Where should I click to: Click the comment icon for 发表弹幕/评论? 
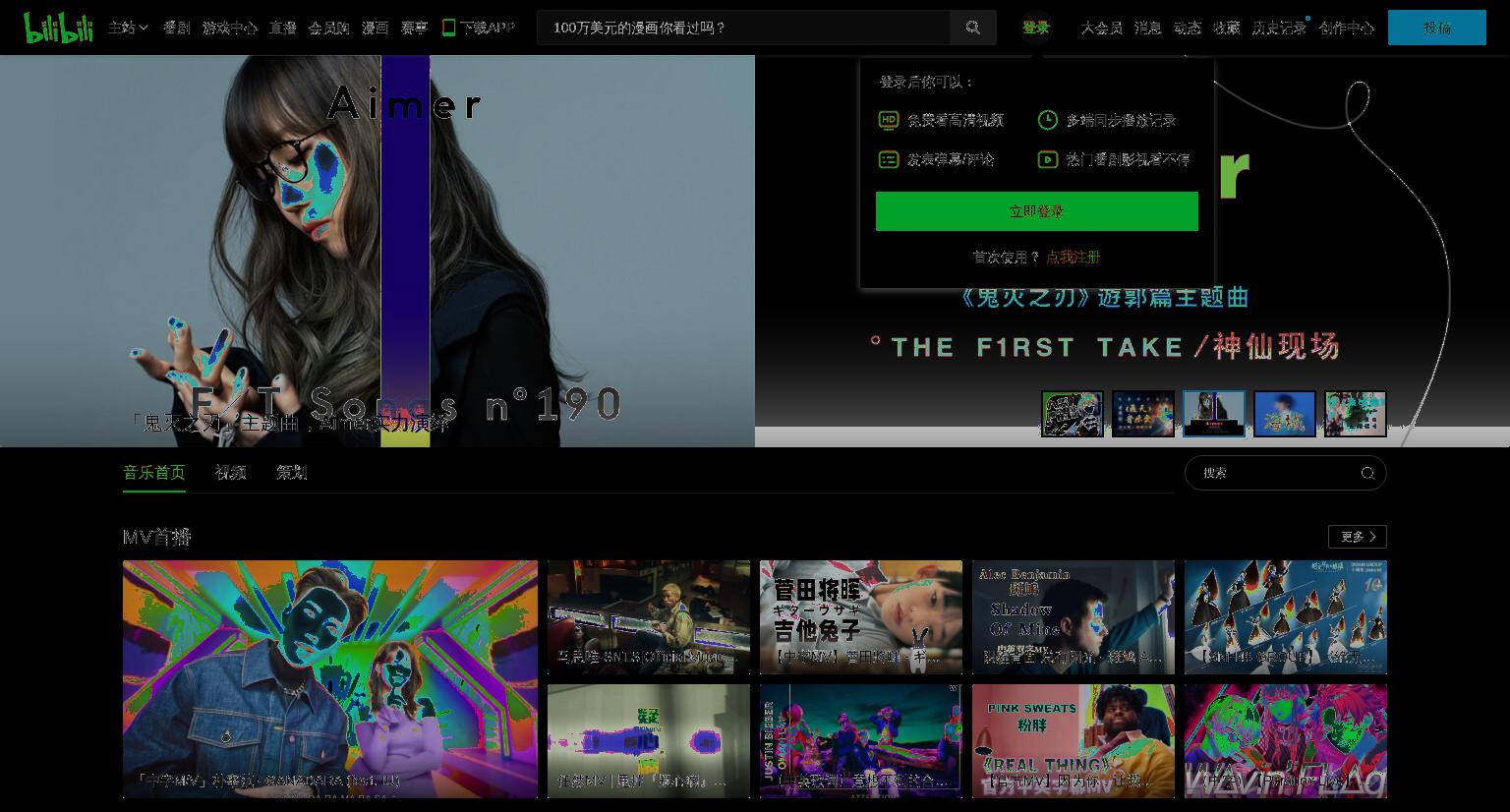point(888,159)
